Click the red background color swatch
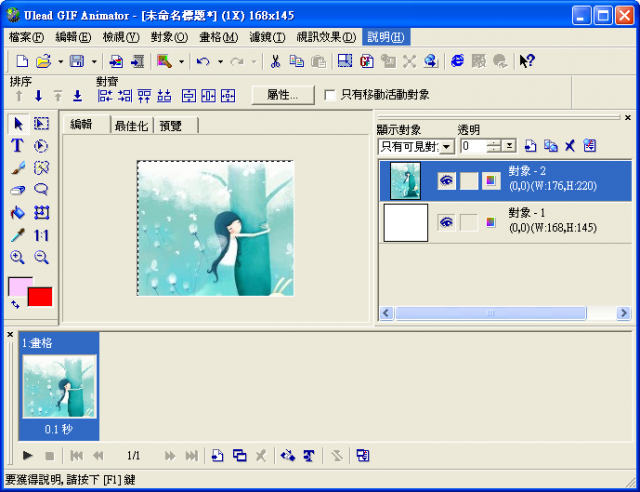Screen dimensions: 640x492 [x=40, y=296]
